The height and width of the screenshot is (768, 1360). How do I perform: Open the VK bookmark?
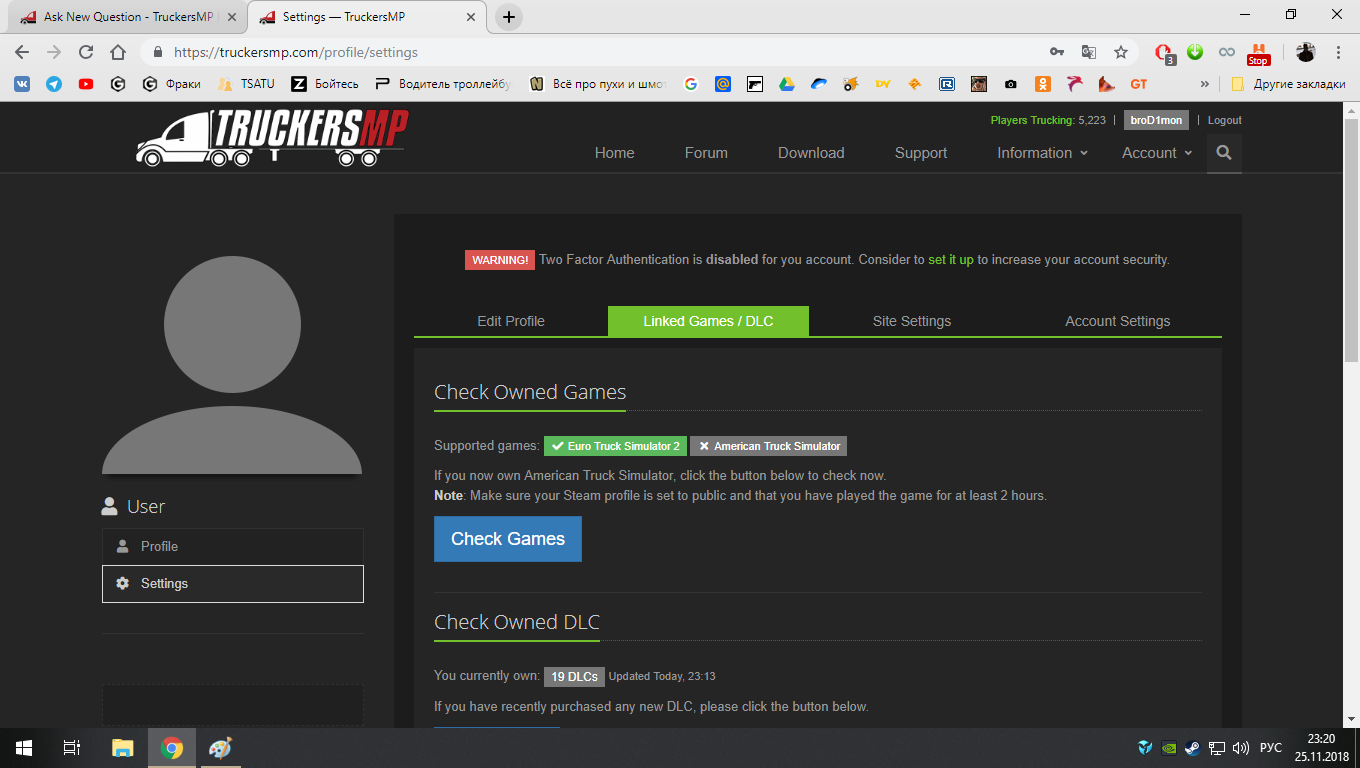[x=21, y=84]
